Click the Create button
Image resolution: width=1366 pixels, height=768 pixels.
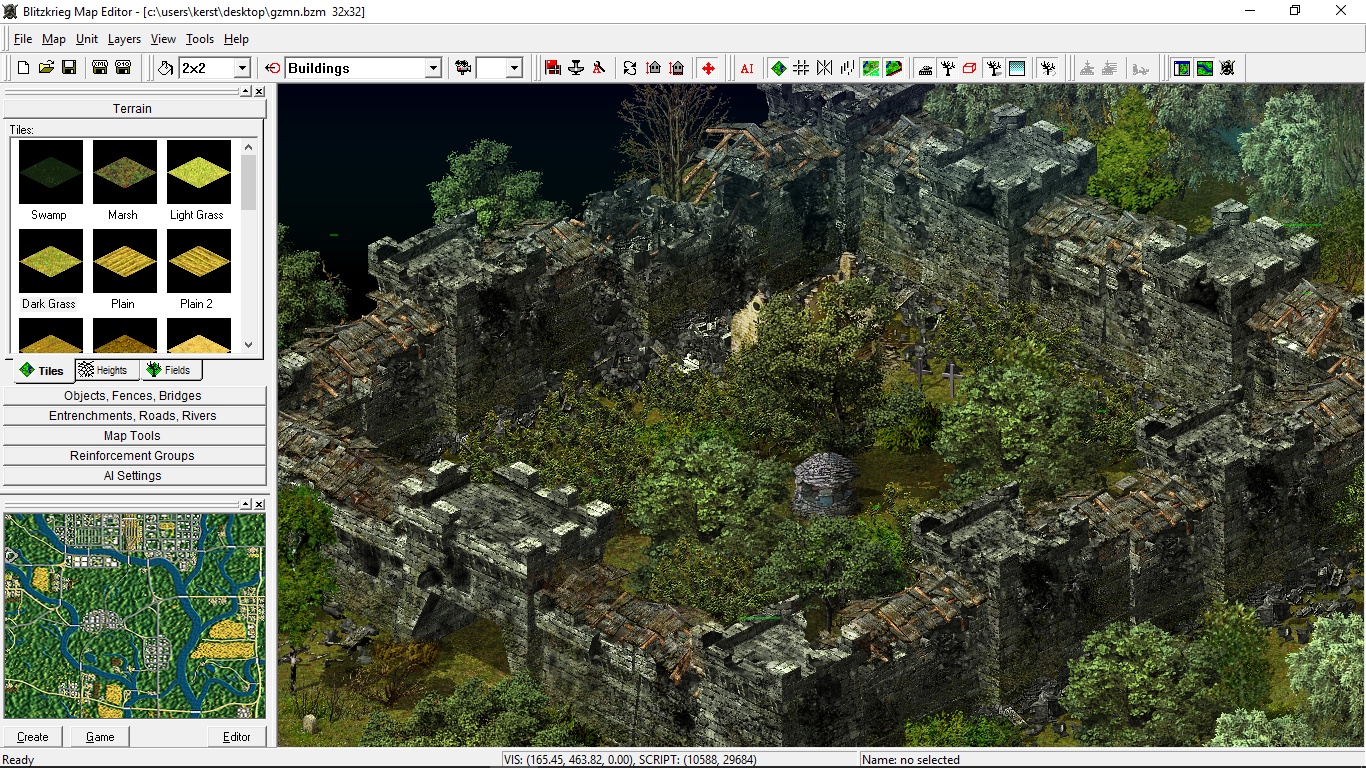pos(33,737)
